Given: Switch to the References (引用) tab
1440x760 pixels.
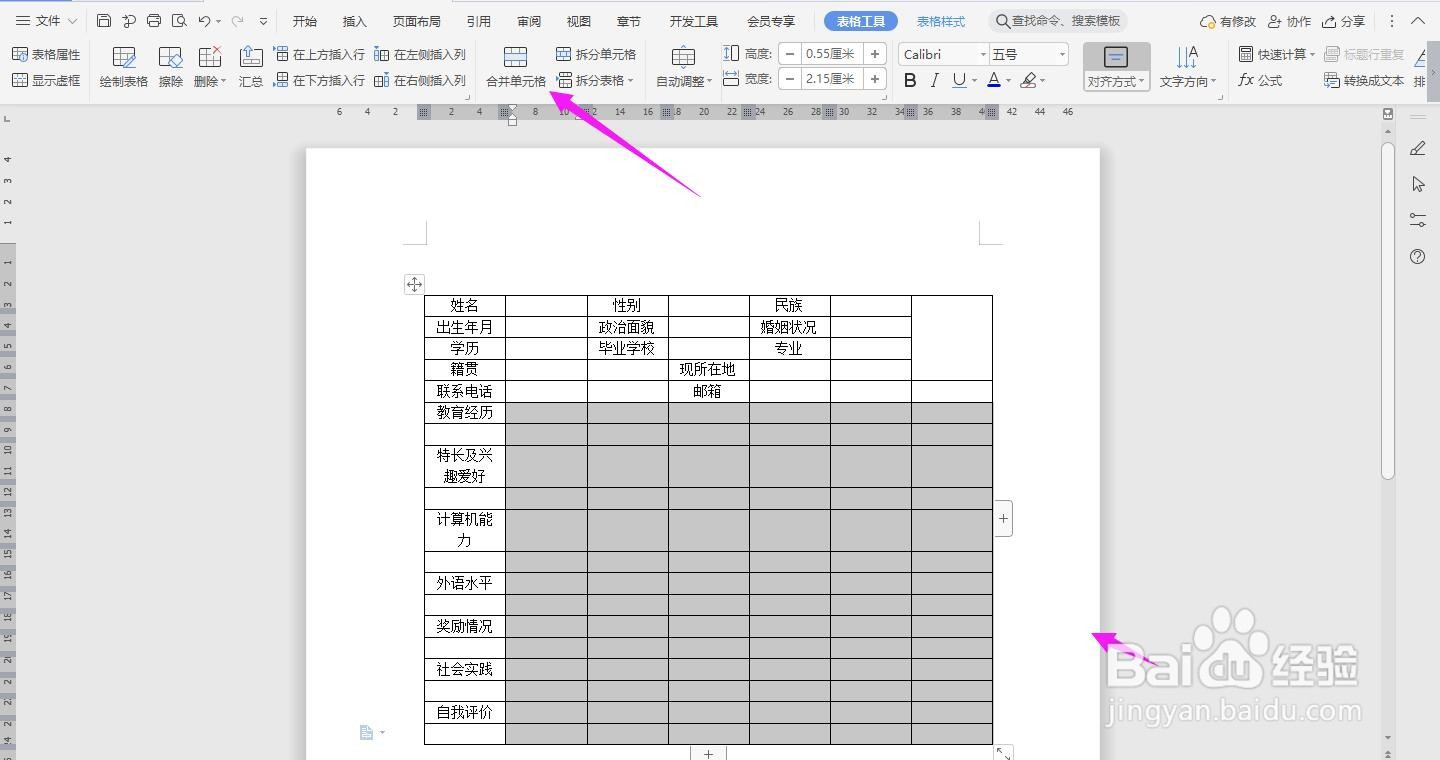Looking at the screenshot, I should click(478, 21).
